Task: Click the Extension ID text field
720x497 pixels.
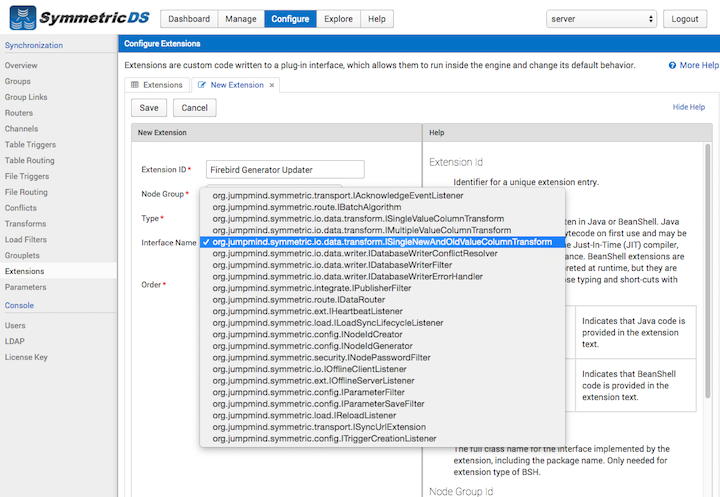Action: tap(285, 170)
